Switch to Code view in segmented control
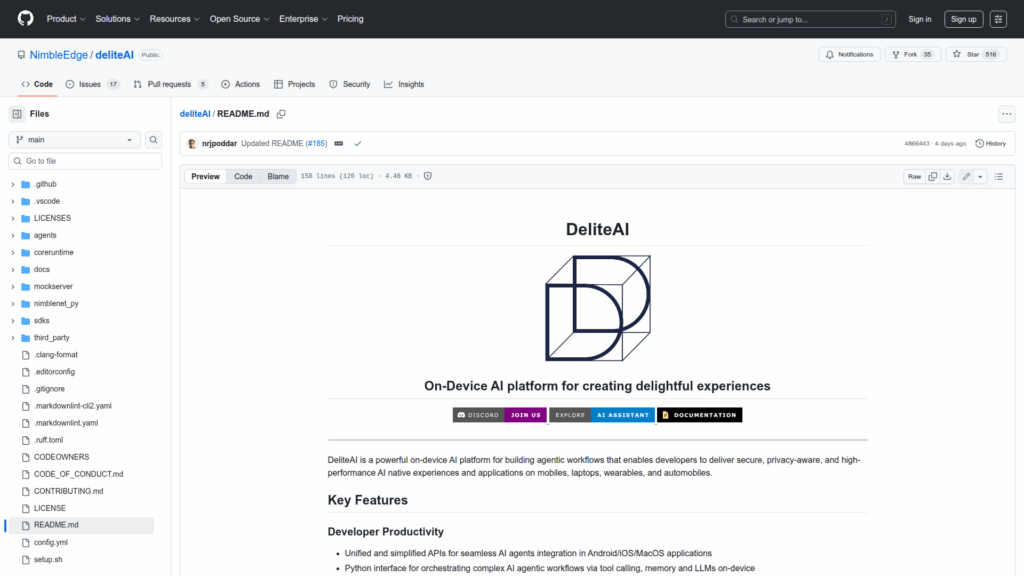This screenshot has height=576, width=1024. (243, 176)
